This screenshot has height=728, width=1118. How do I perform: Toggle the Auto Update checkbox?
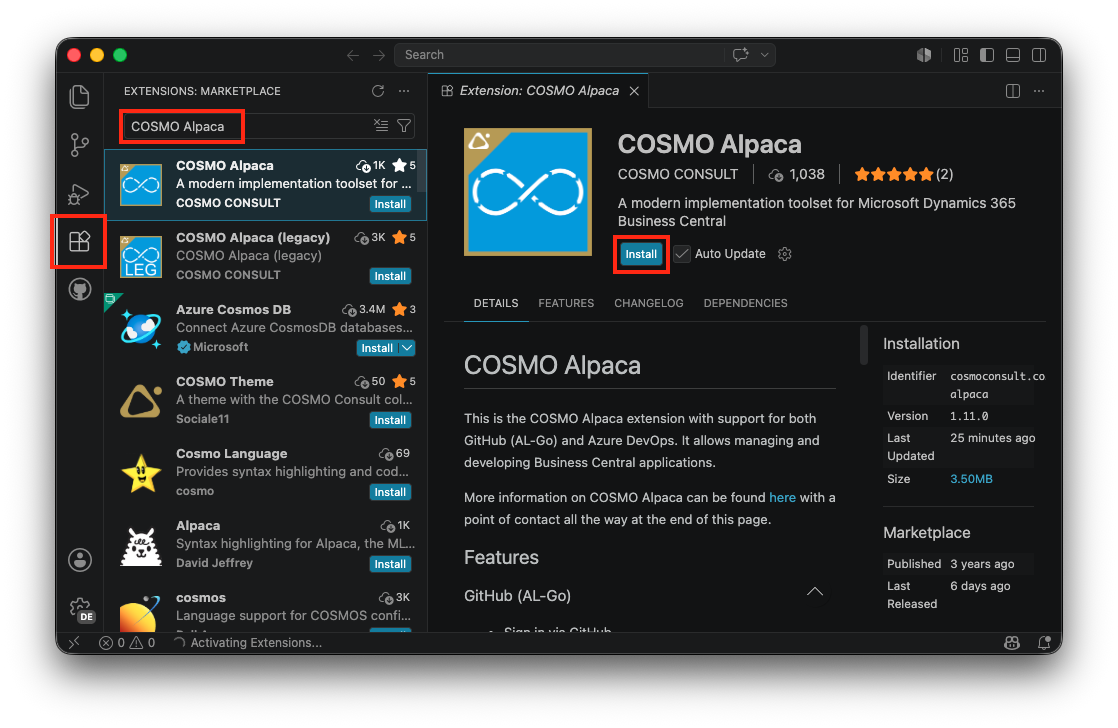[682, 254]
